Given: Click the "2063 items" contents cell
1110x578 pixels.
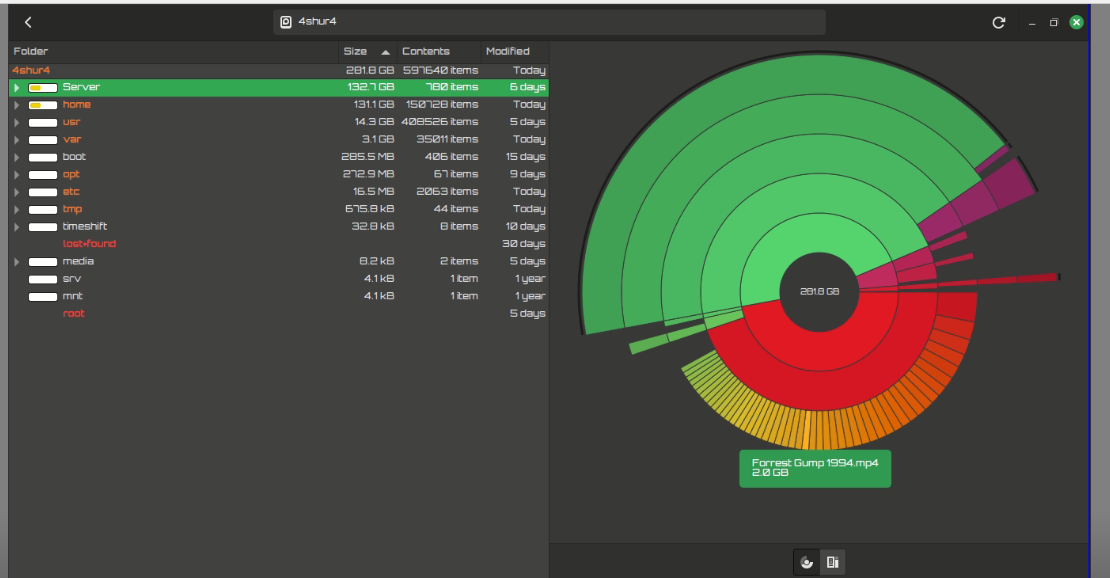Looking at the screenshot, I should [x=447, y=191].
